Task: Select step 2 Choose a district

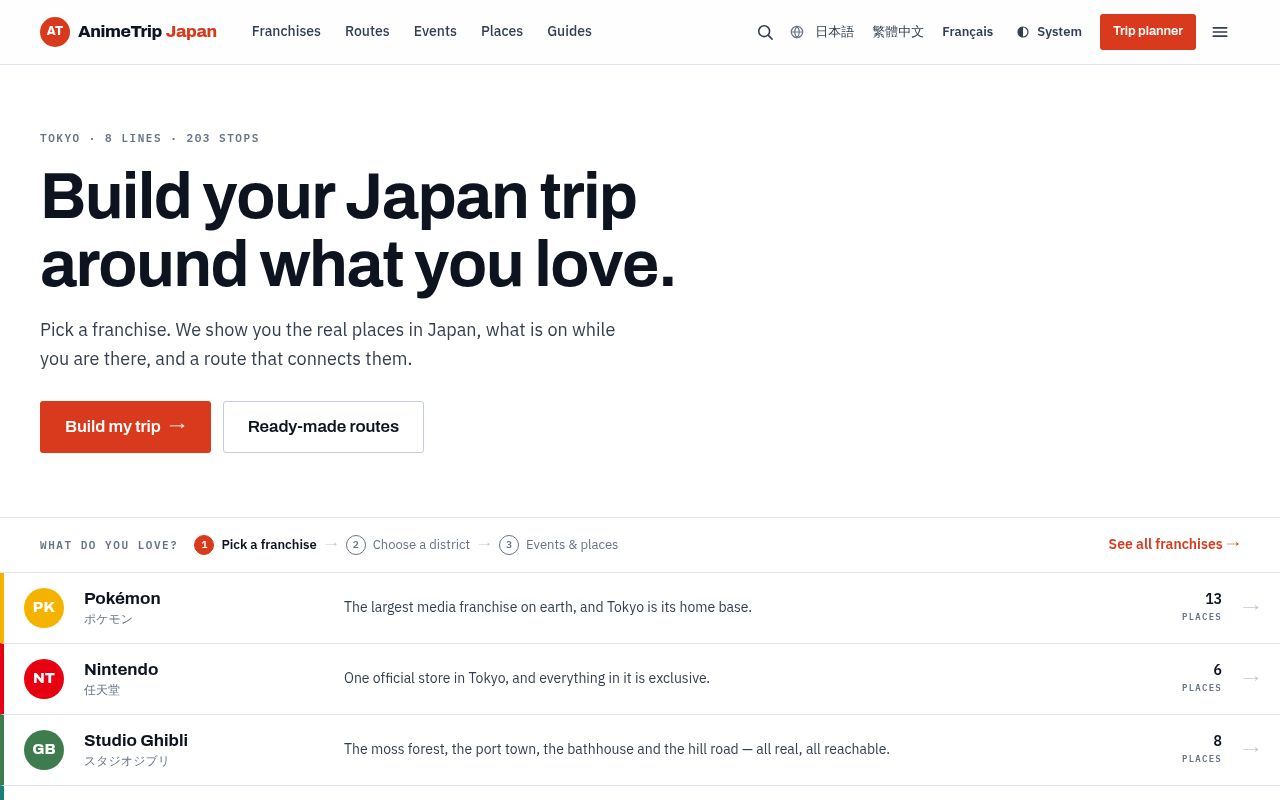Action: pos(408,545)
